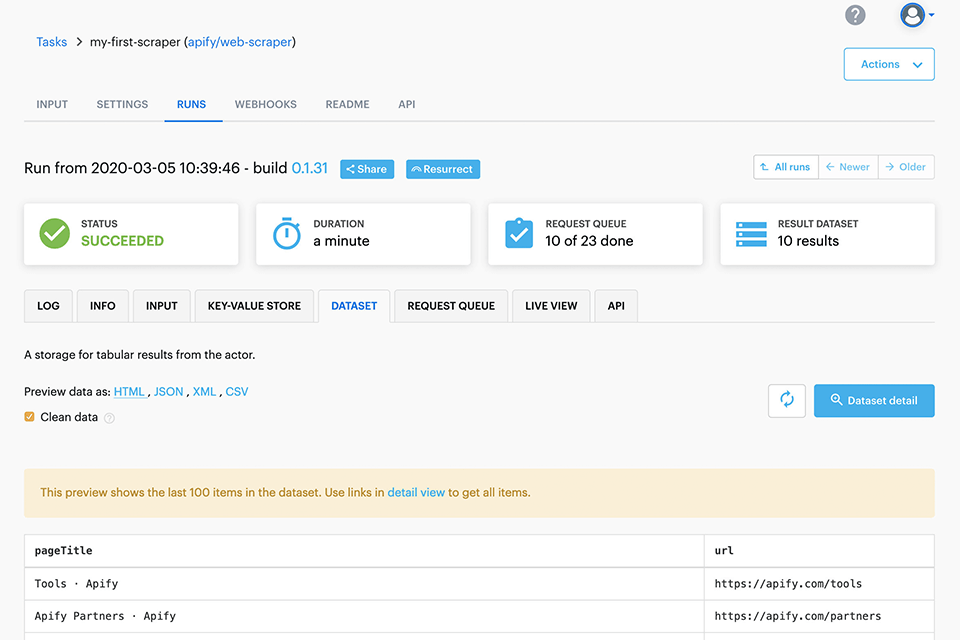This screenshot has width=960, height=640.
Task: Navigate to the Newer run
Action: pyautogui.click(x=848, y=167)
